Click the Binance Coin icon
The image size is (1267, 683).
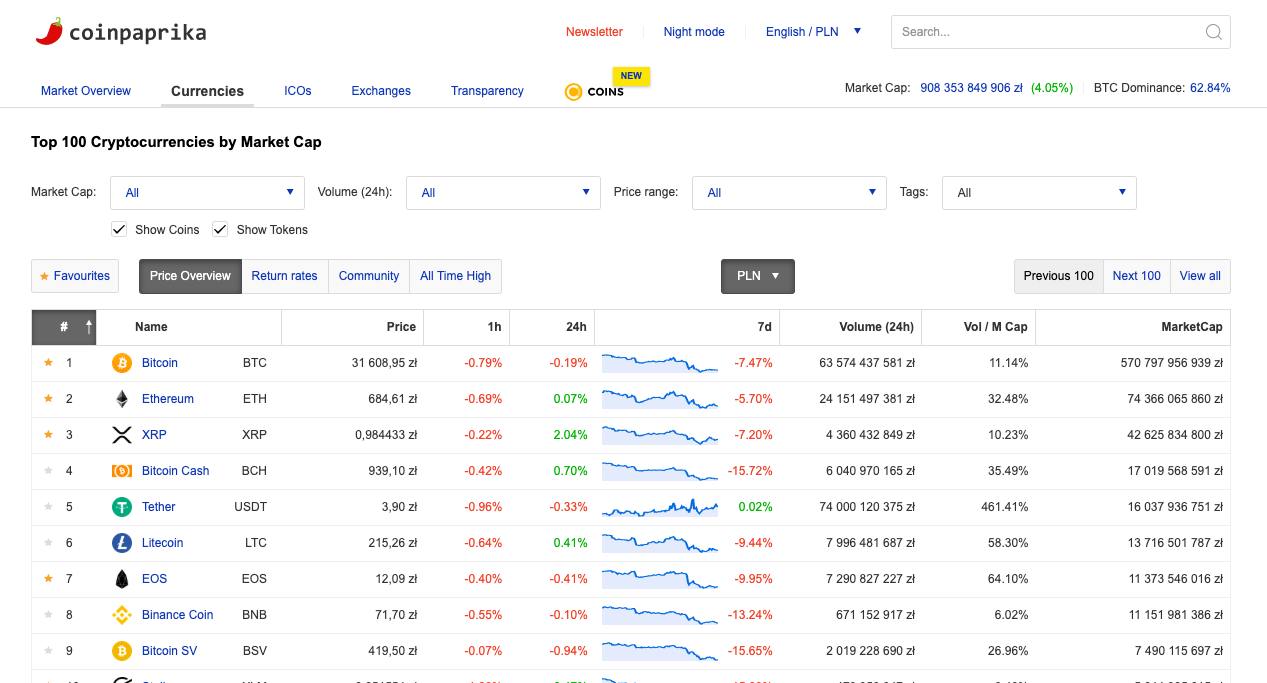click(122, 615)
